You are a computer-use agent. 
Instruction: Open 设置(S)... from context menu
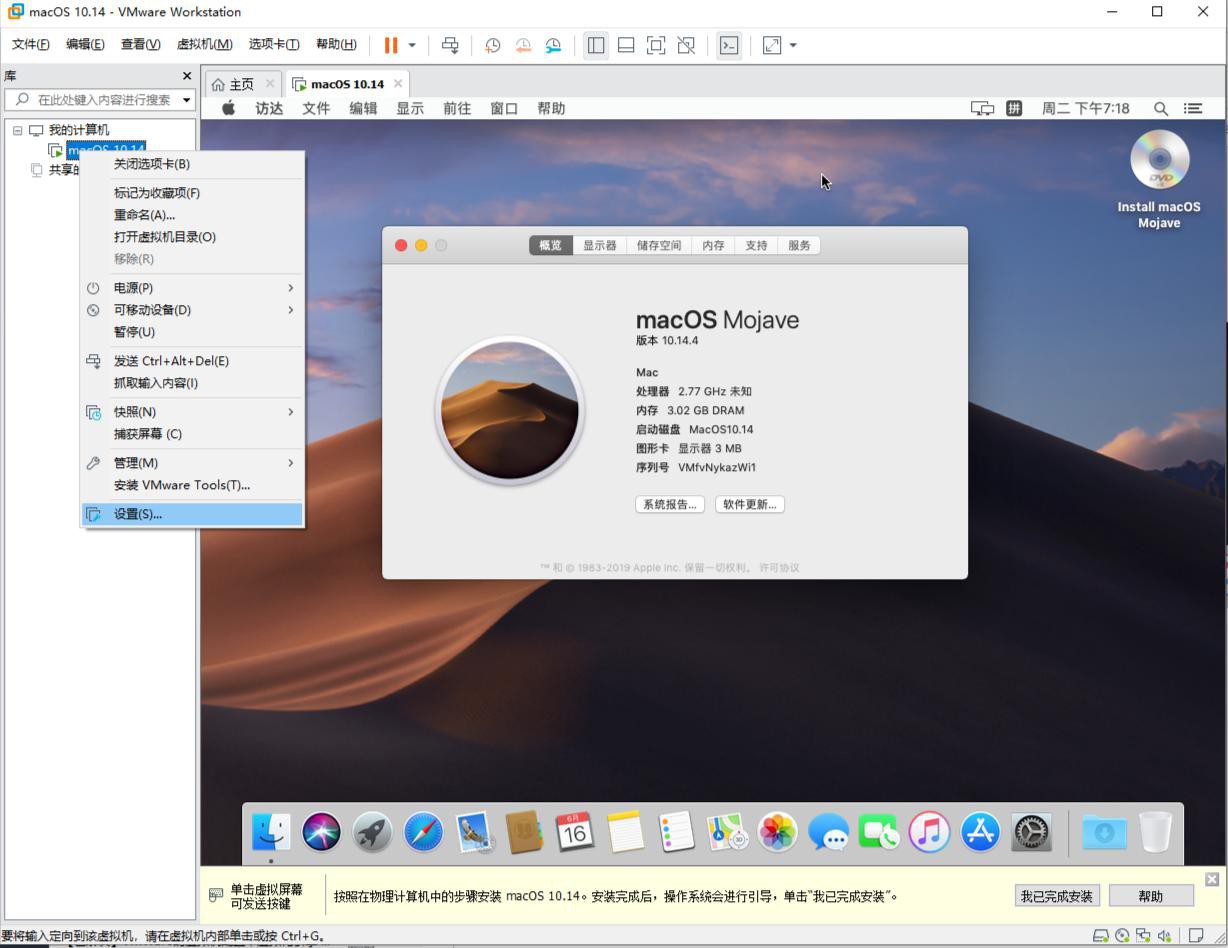point(193,514)
